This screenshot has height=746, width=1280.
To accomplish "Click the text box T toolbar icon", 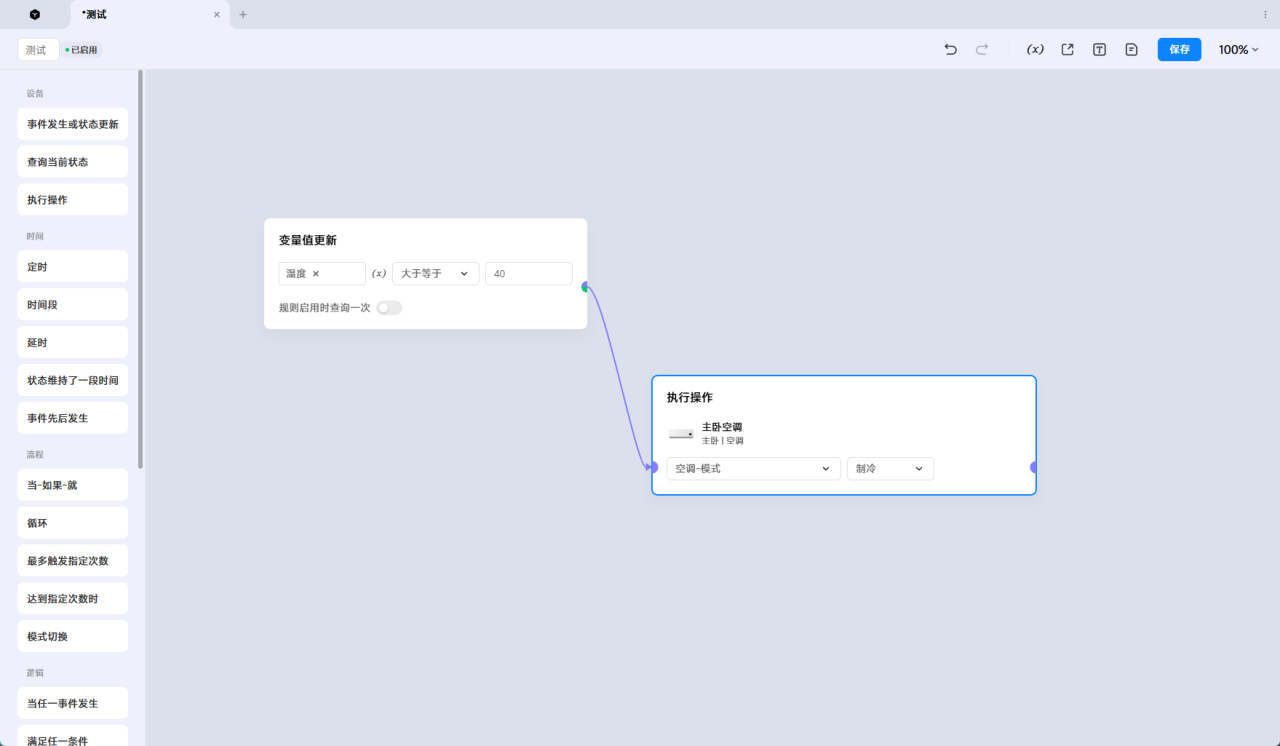I will pyautogui.click(x=1100, y=49).
